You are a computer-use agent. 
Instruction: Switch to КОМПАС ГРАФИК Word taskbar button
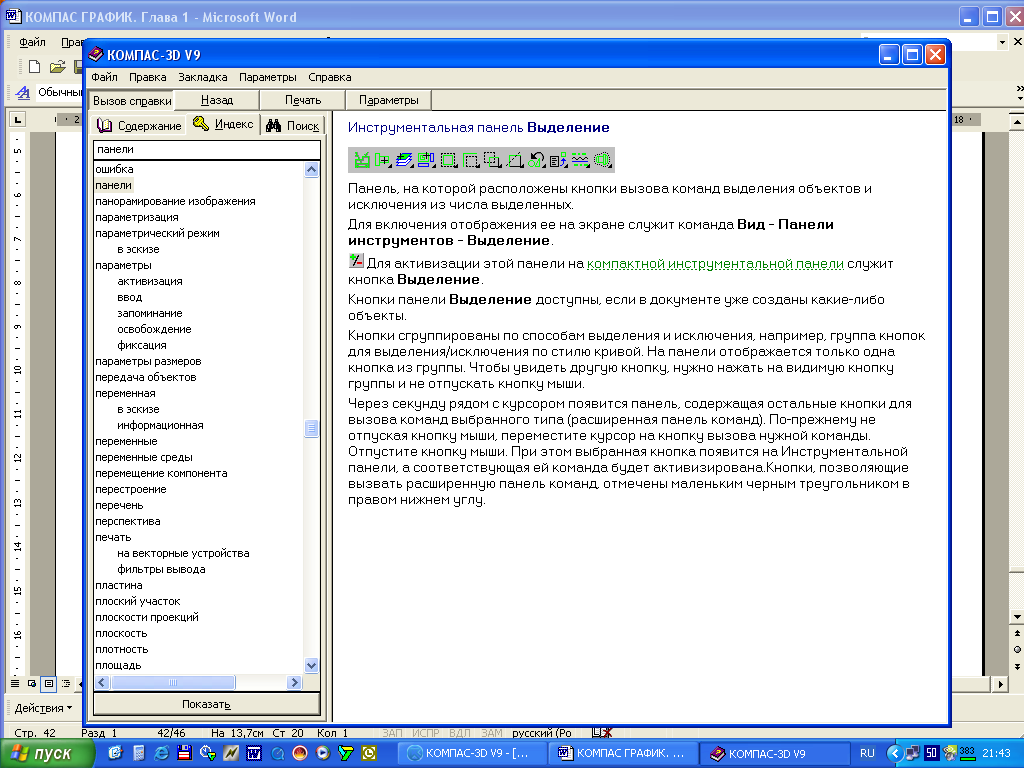pyautogui.click(x=622, y=753)
